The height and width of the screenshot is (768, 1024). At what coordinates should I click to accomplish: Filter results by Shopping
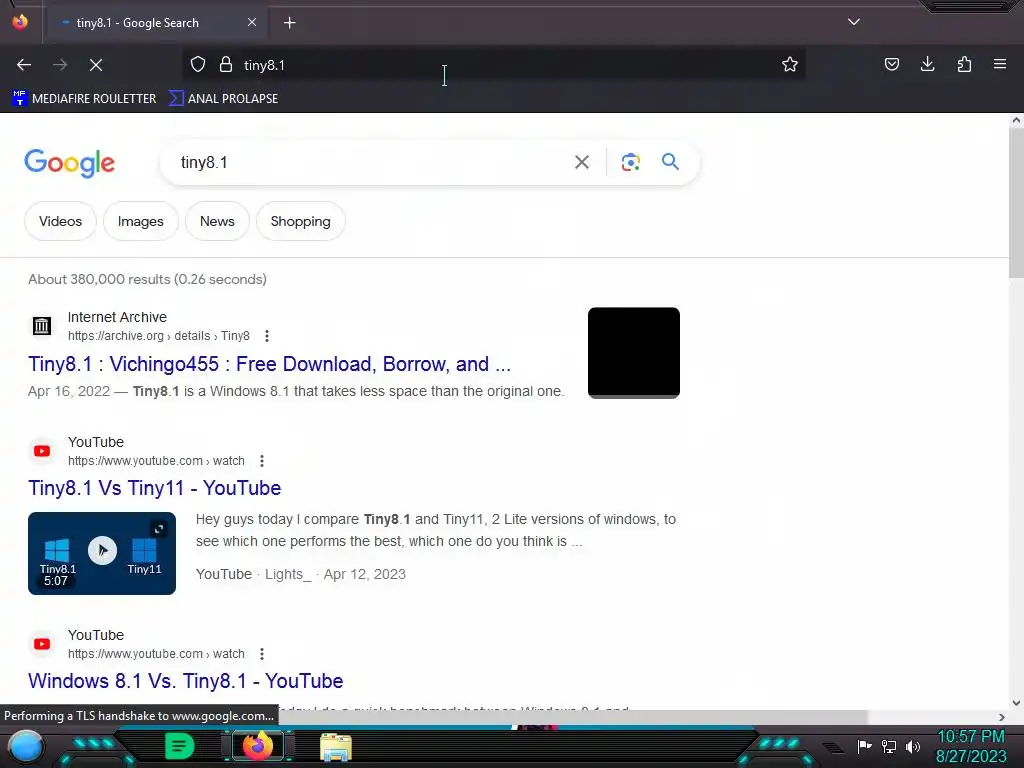click(300, 221)
